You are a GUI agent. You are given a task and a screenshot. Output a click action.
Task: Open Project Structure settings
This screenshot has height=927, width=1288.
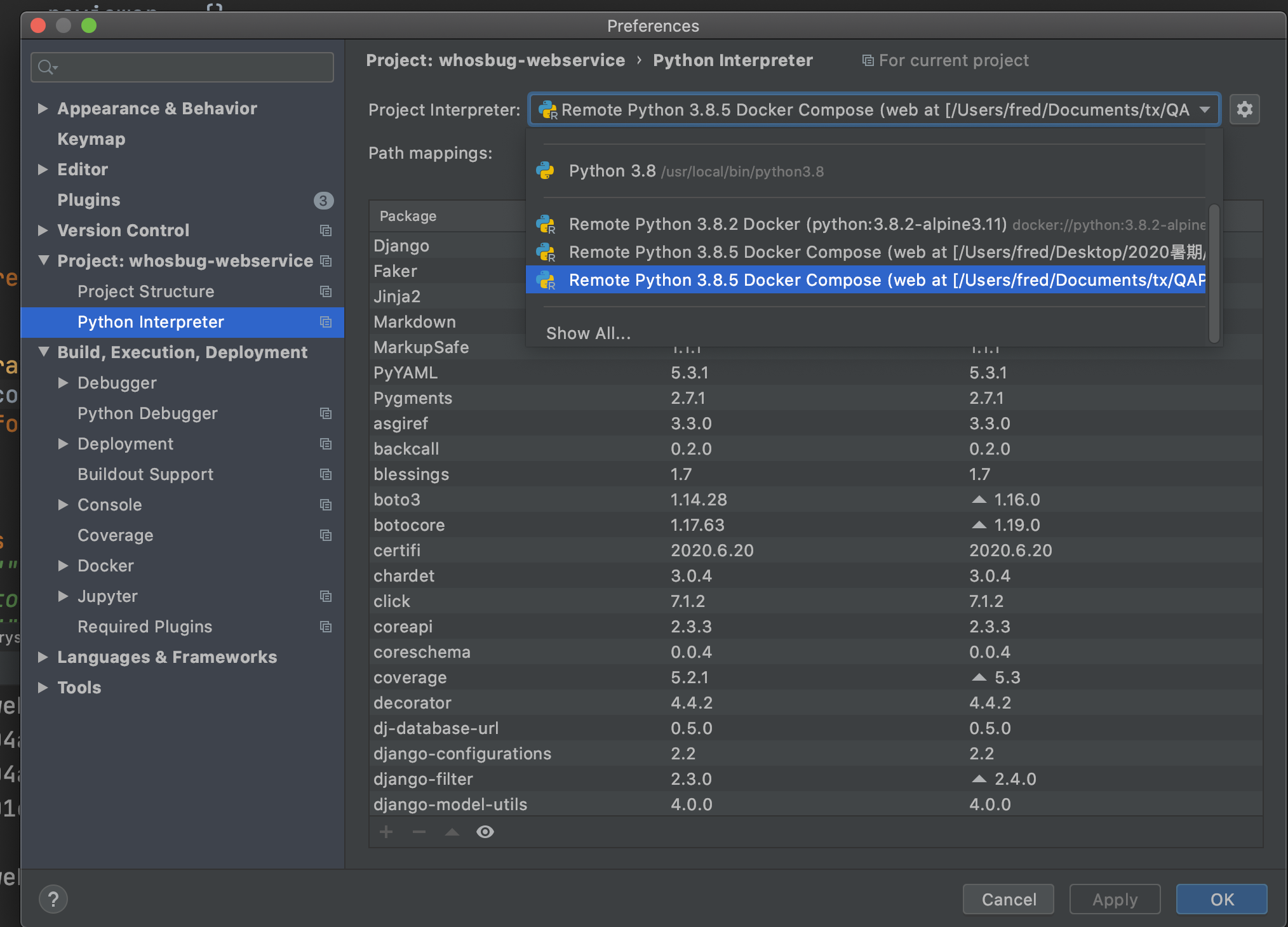(x=145, y=291)
